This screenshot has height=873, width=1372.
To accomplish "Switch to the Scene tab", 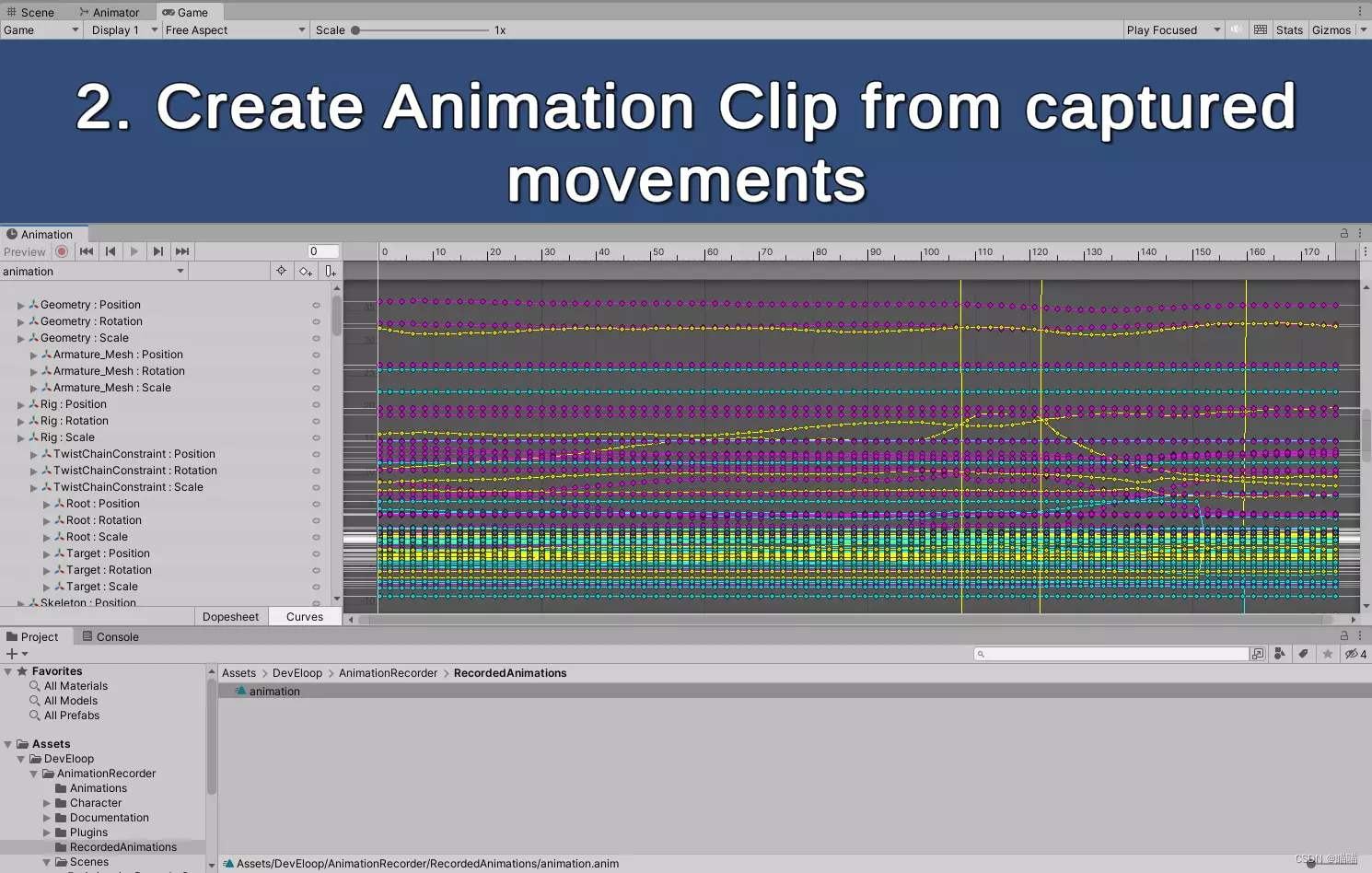I will coord(30,12).
